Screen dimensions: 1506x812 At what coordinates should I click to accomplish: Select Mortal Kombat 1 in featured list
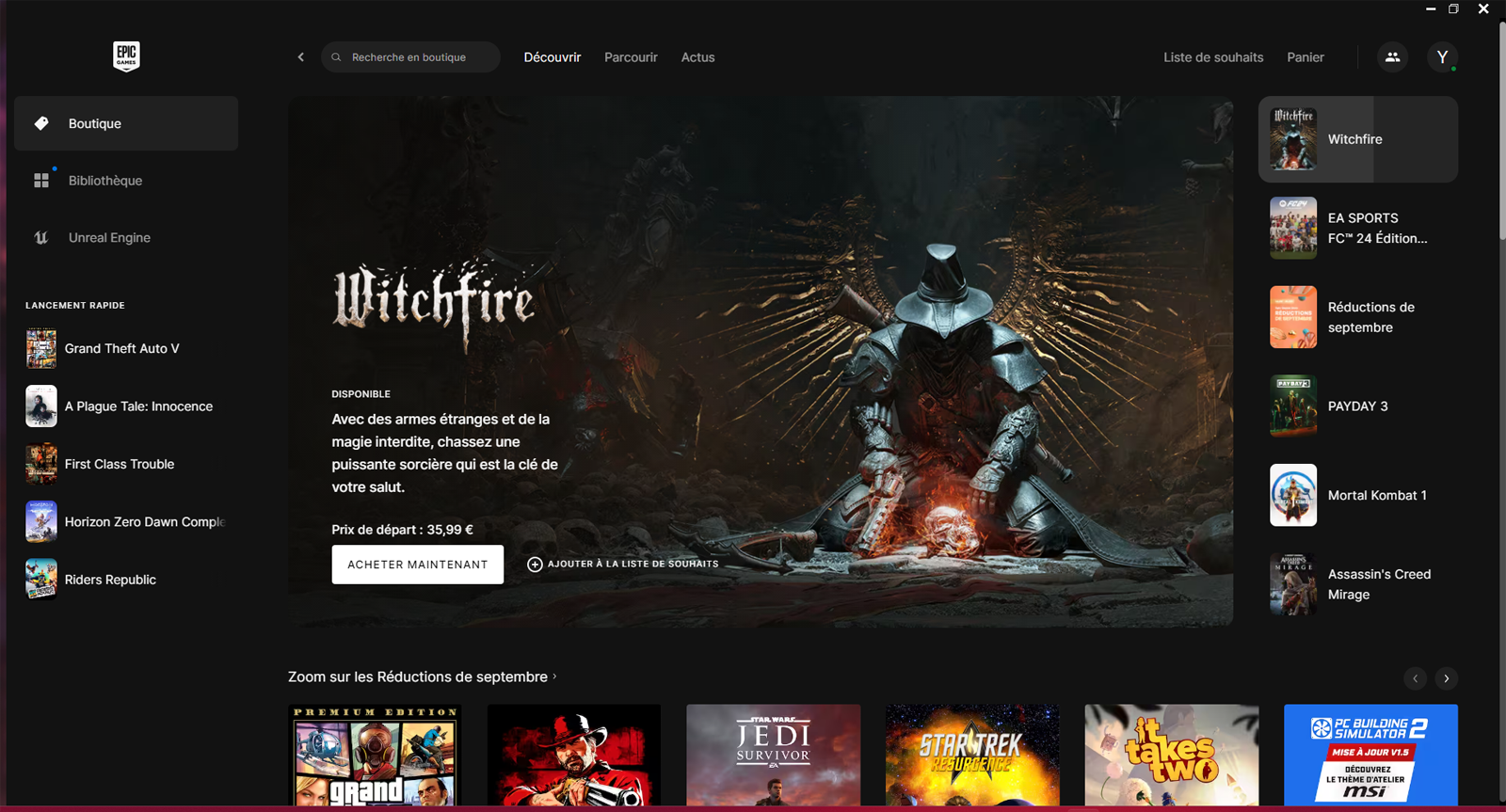(1358, 495)
